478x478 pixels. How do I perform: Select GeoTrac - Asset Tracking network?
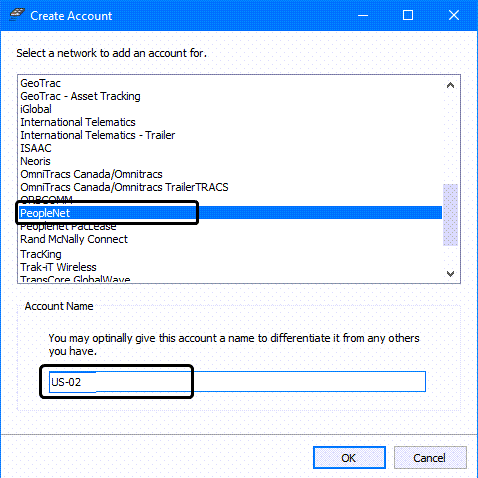tap(231, 96)
